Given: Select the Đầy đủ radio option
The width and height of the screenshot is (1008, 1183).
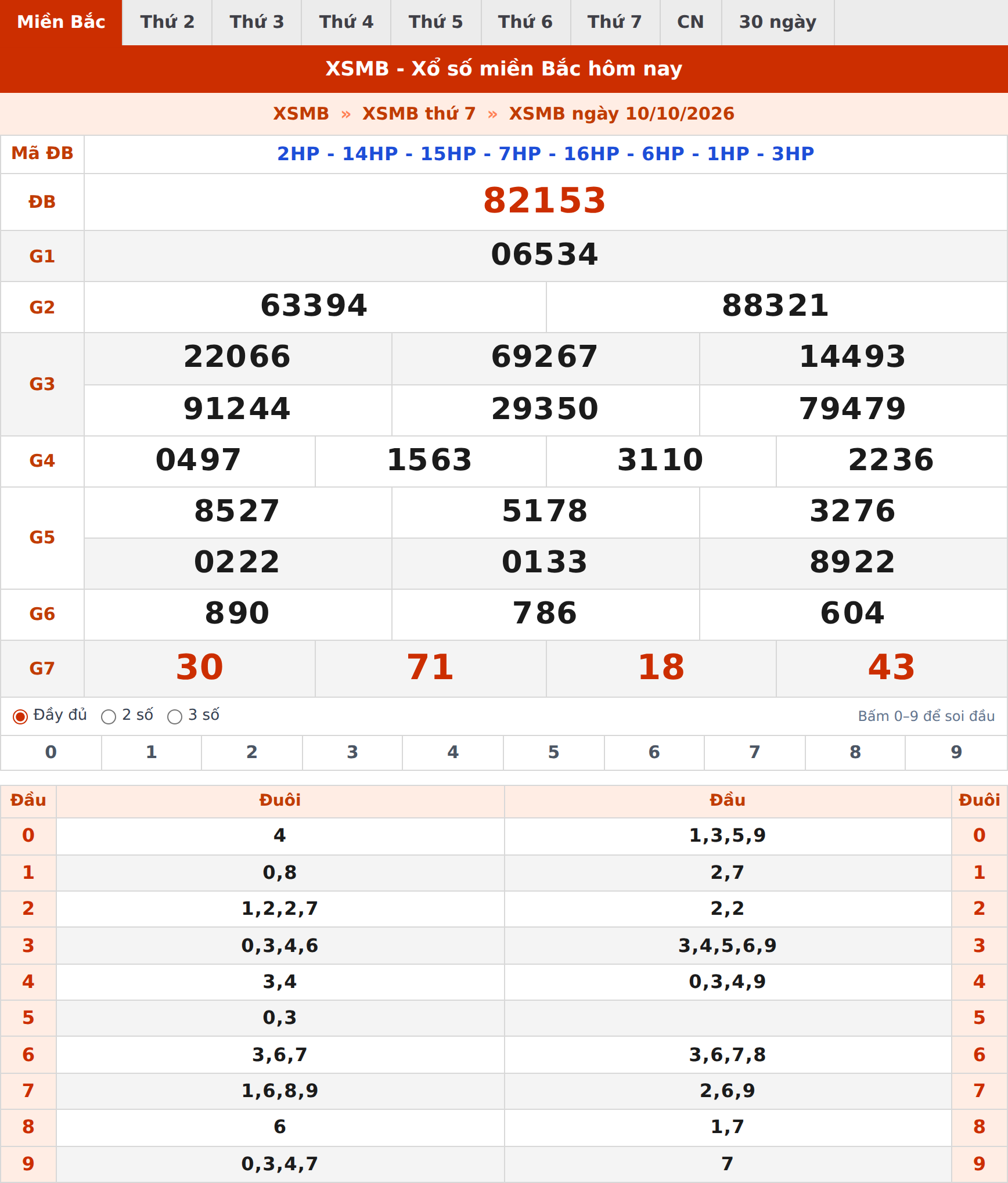Looking at the screenshot, I should (20, 717).
